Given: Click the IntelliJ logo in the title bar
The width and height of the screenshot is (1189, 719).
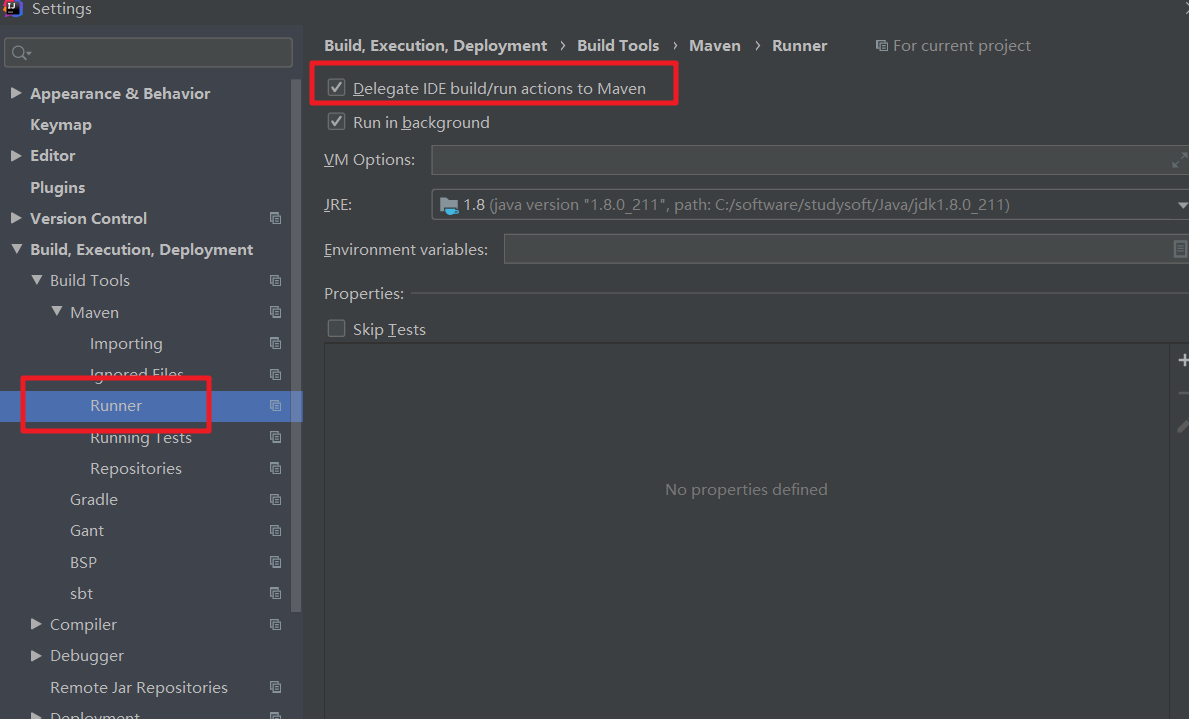Looking at the screenshot, I should pos(12,8).
